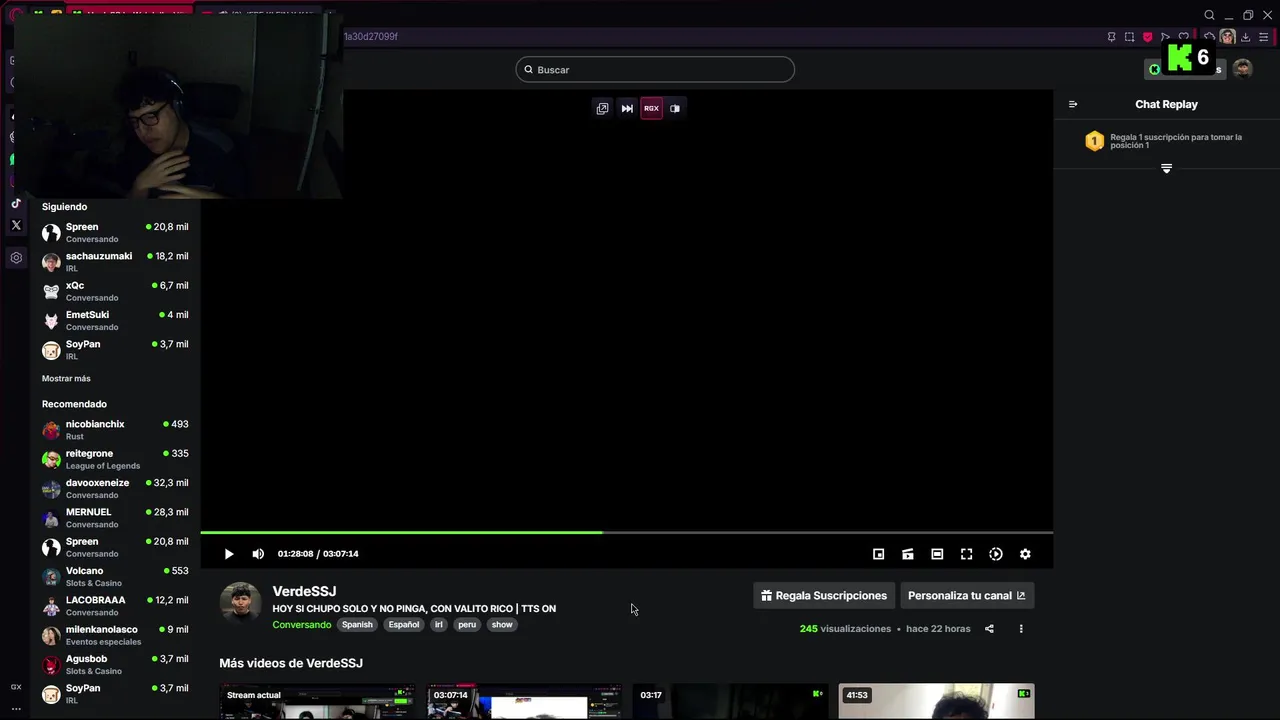Focus the Buscar search field
Viewport: 1280px width, 720px height.
655,69
